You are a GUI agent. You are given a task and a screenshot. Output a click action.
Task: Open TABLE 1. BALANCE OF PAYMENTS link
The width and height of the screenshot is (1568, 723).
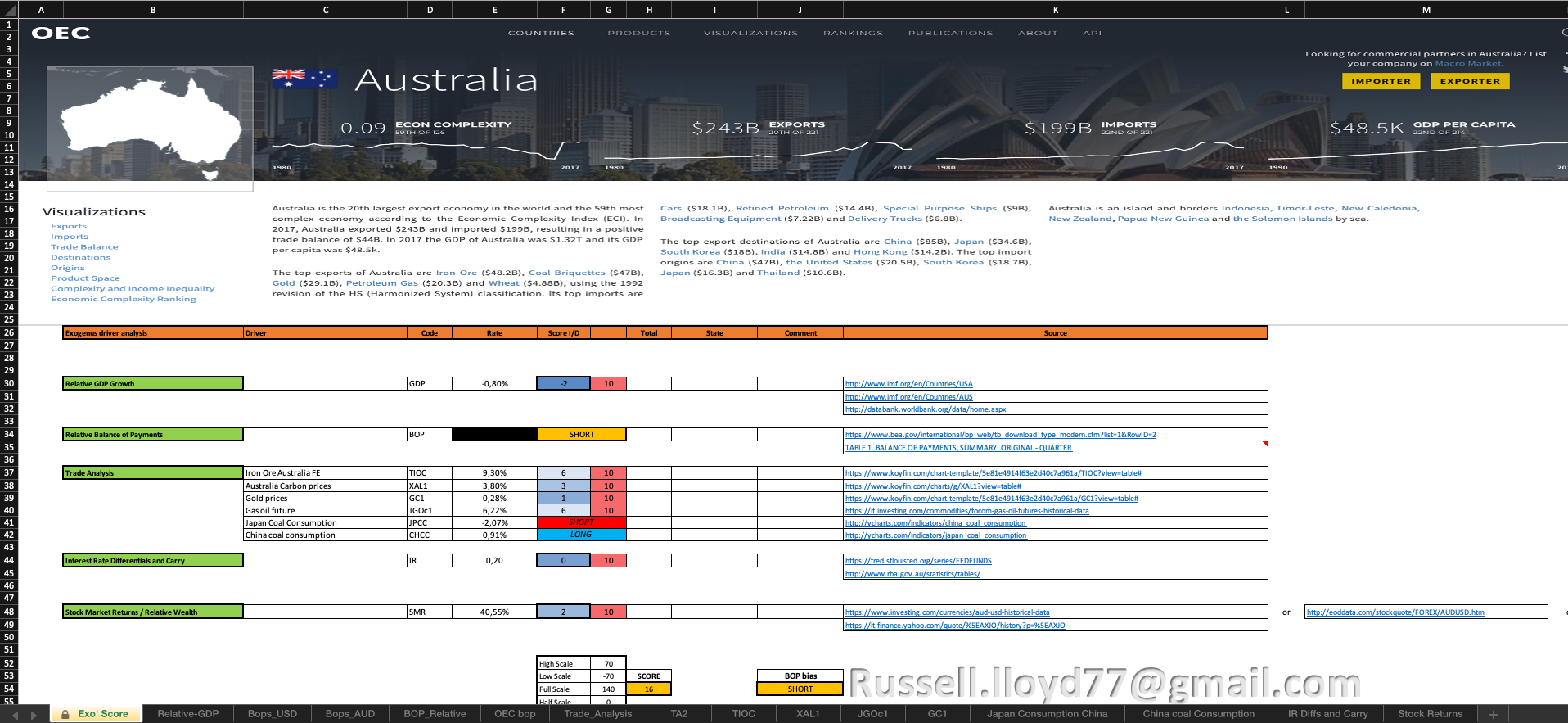tap(958, 448)
